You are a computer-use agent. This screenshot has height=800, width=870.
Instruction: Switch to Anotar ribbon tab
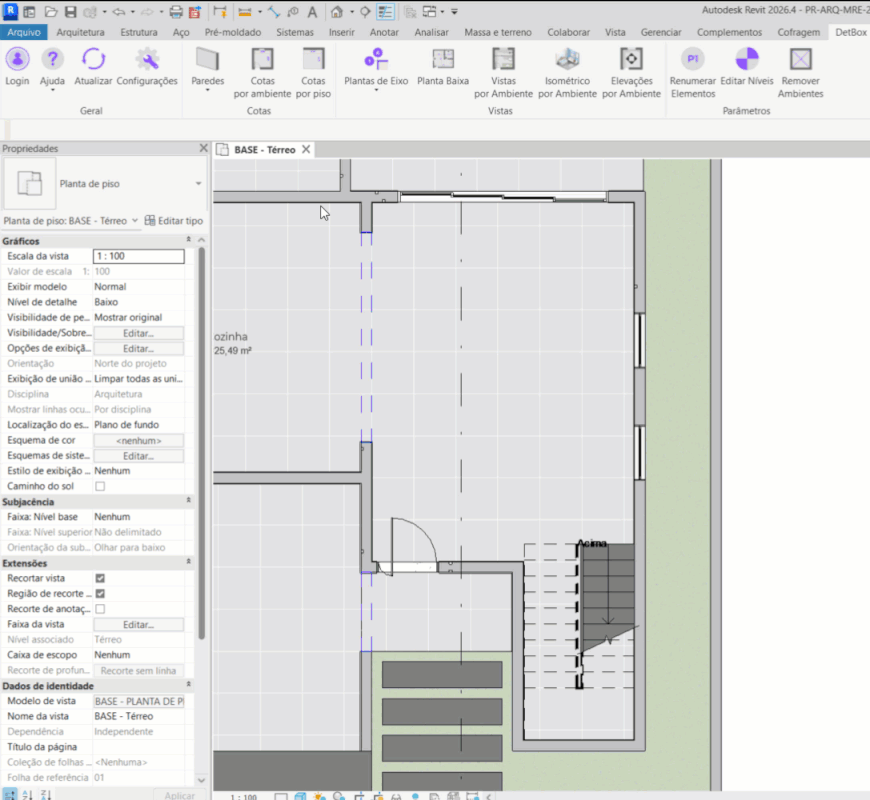pyautogui.click(x=384, y=32)
